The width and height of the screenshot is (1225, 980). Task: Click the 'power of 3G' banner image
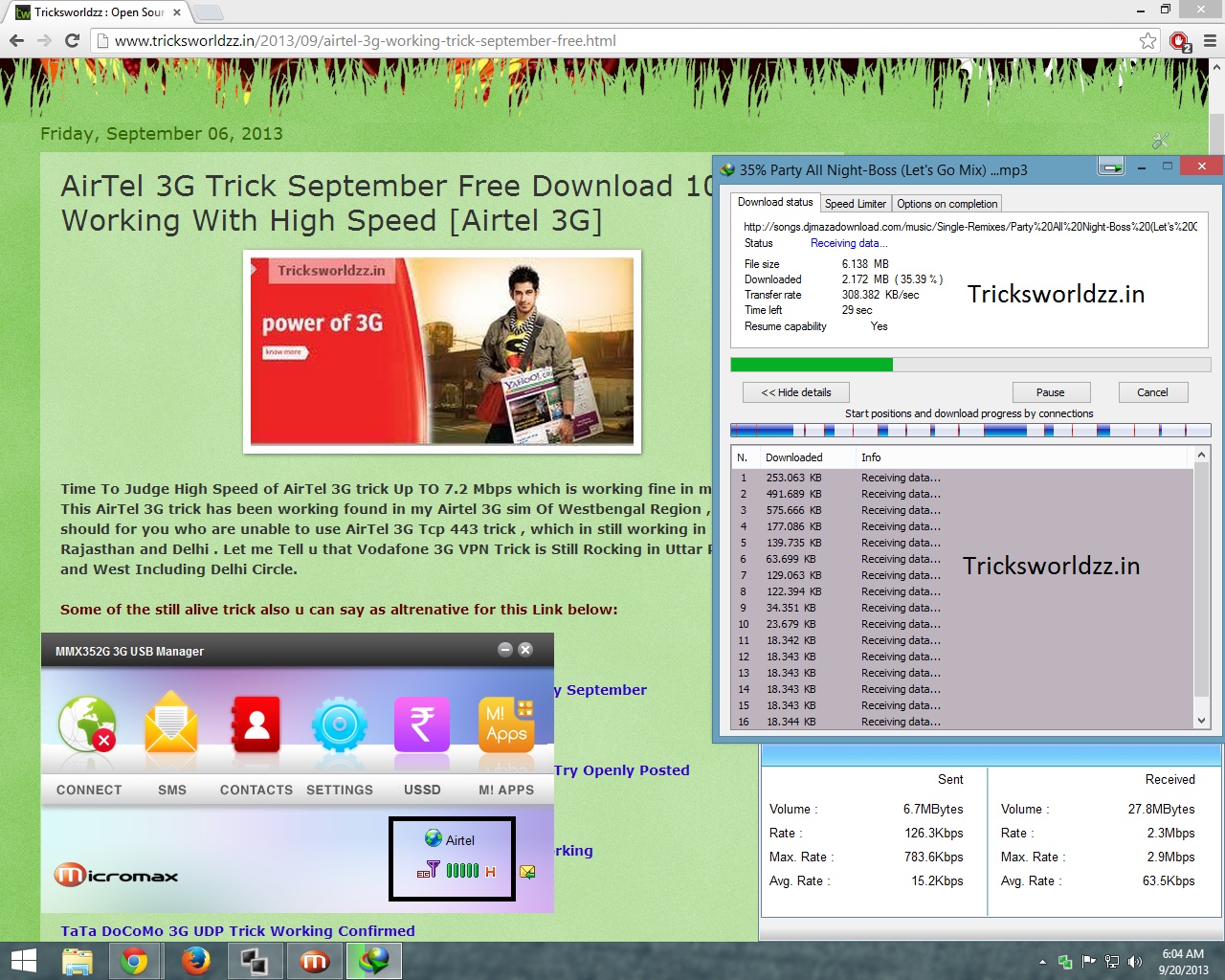pos(442,351)
